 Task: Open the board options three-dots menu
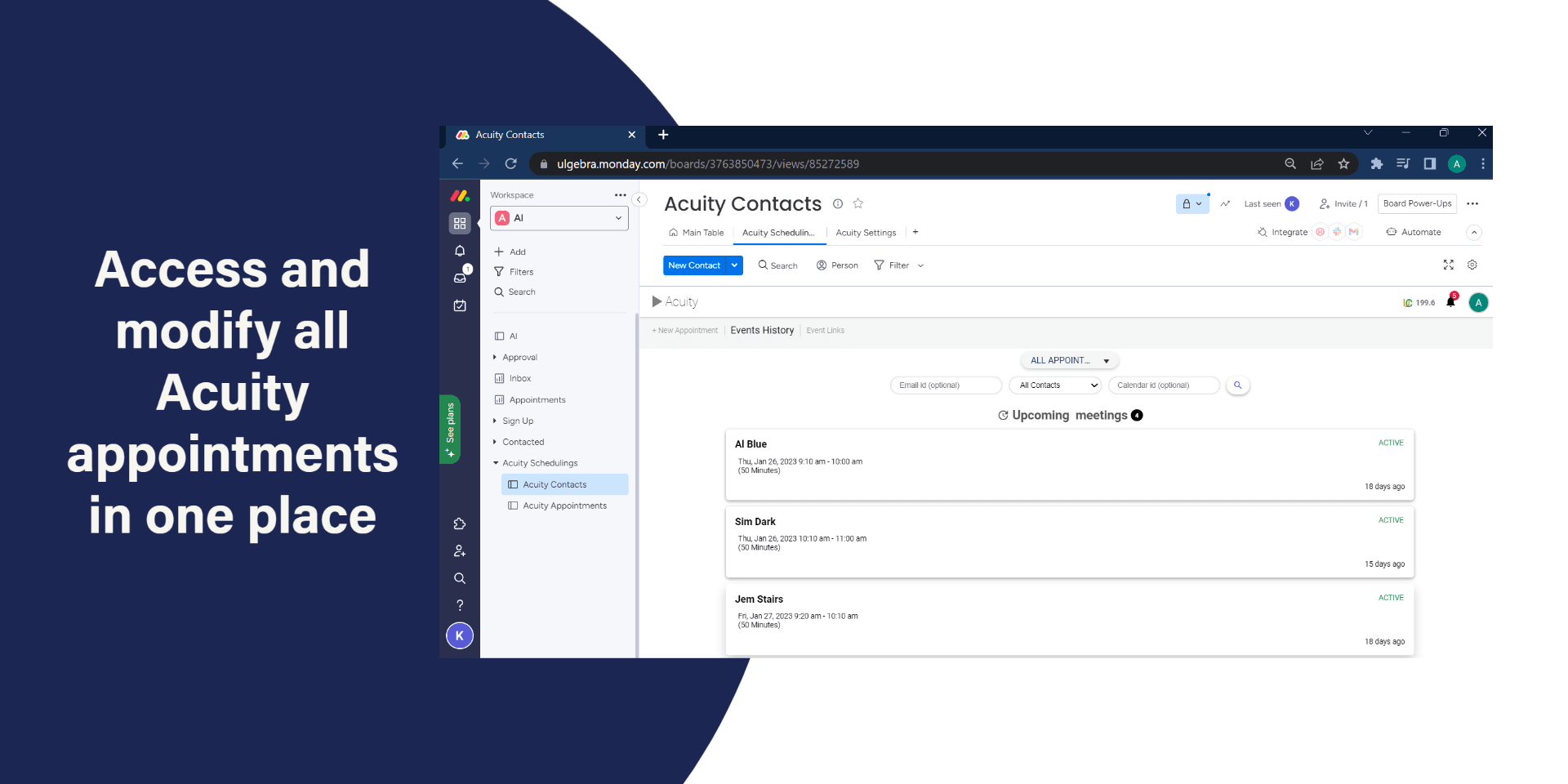(1472, 203)
